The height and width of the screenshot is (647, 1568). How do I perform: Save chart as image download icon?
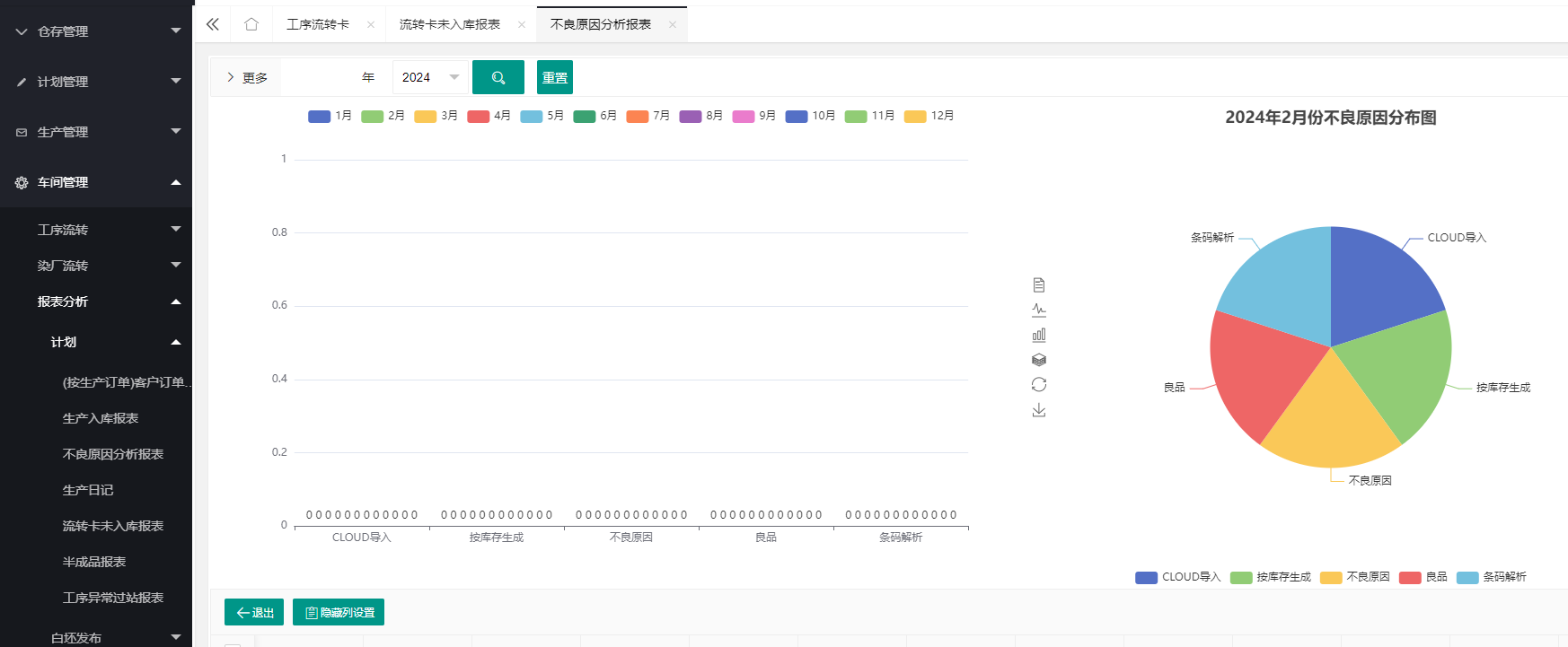pos(1039,410)
